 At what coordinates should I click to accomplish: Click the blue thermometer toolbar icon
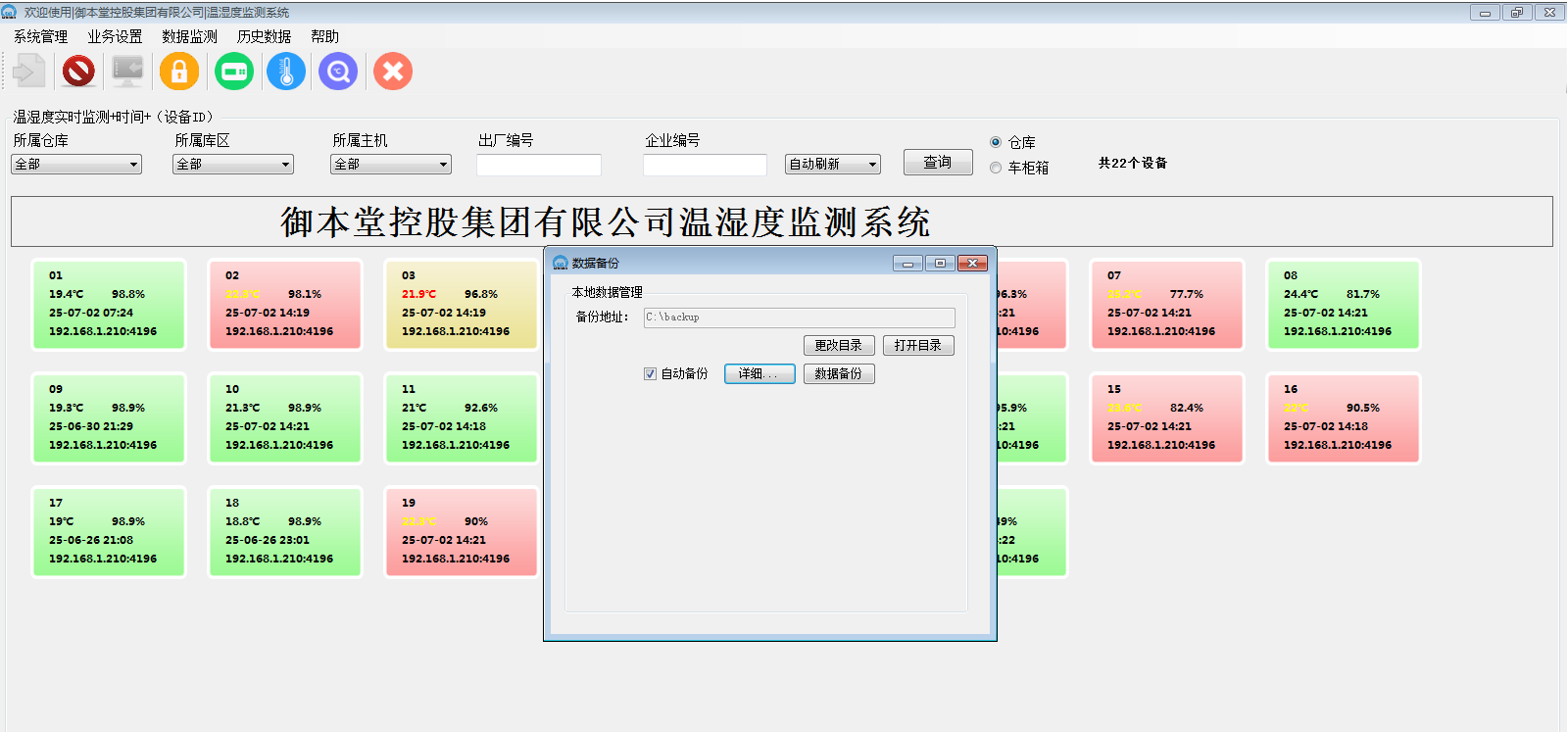[286, 72]
